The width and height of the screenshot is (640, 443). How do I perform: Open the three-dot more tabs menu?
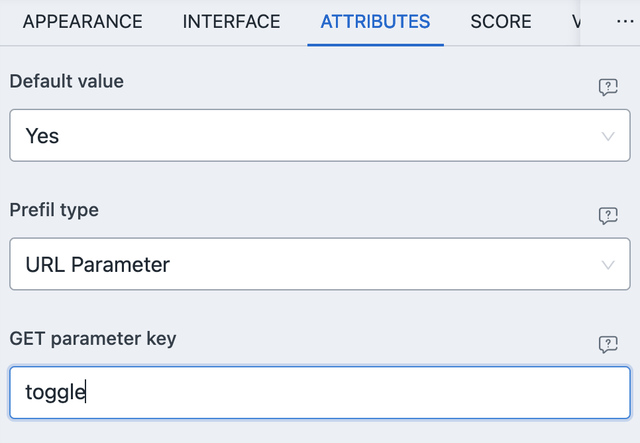pyautogui.click(x=625, y=22)
